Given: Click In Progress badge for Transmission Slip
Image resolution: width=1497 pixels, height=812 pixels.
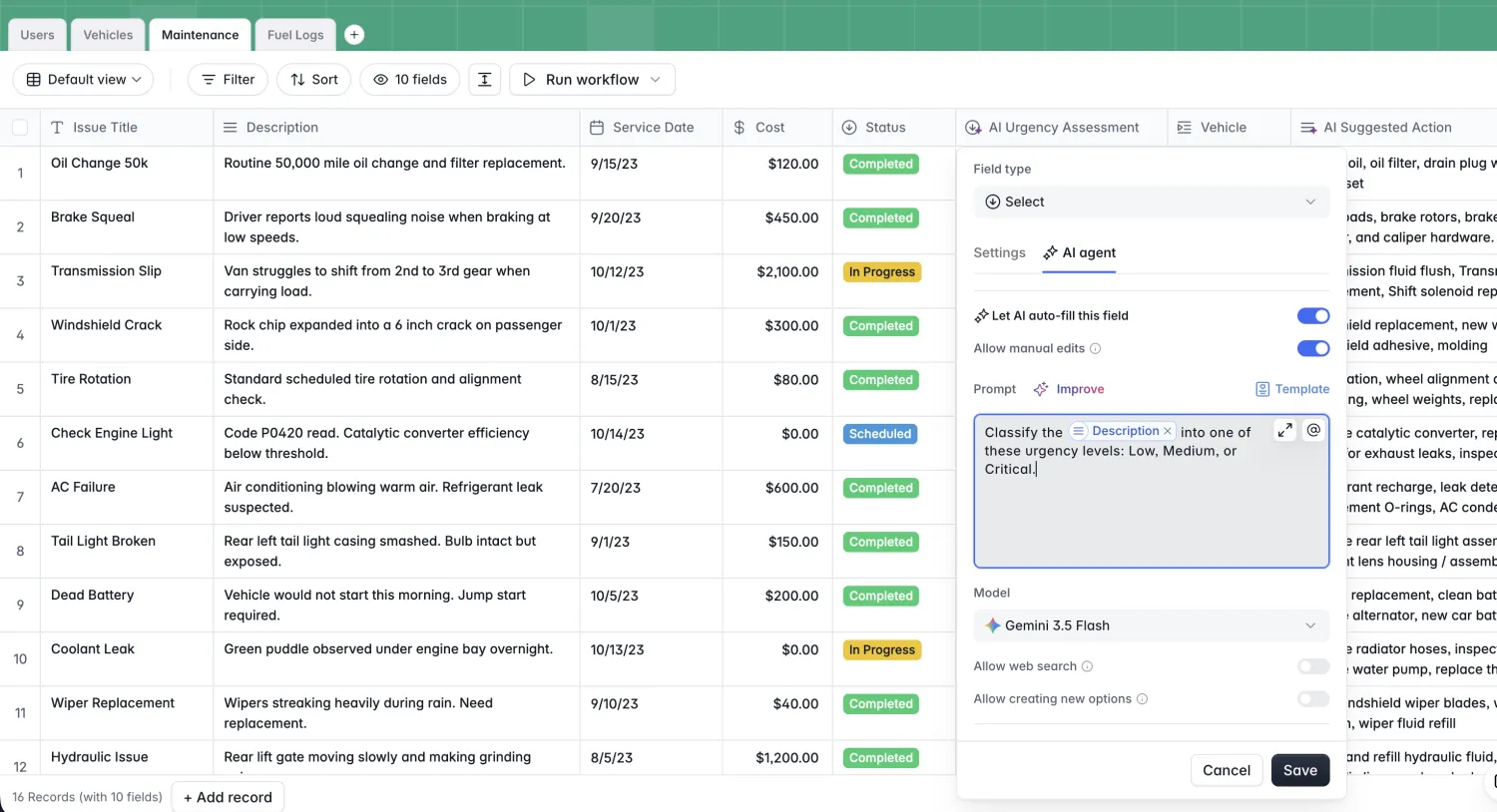Looking at the screenshot, I should (x=882, y=272).
